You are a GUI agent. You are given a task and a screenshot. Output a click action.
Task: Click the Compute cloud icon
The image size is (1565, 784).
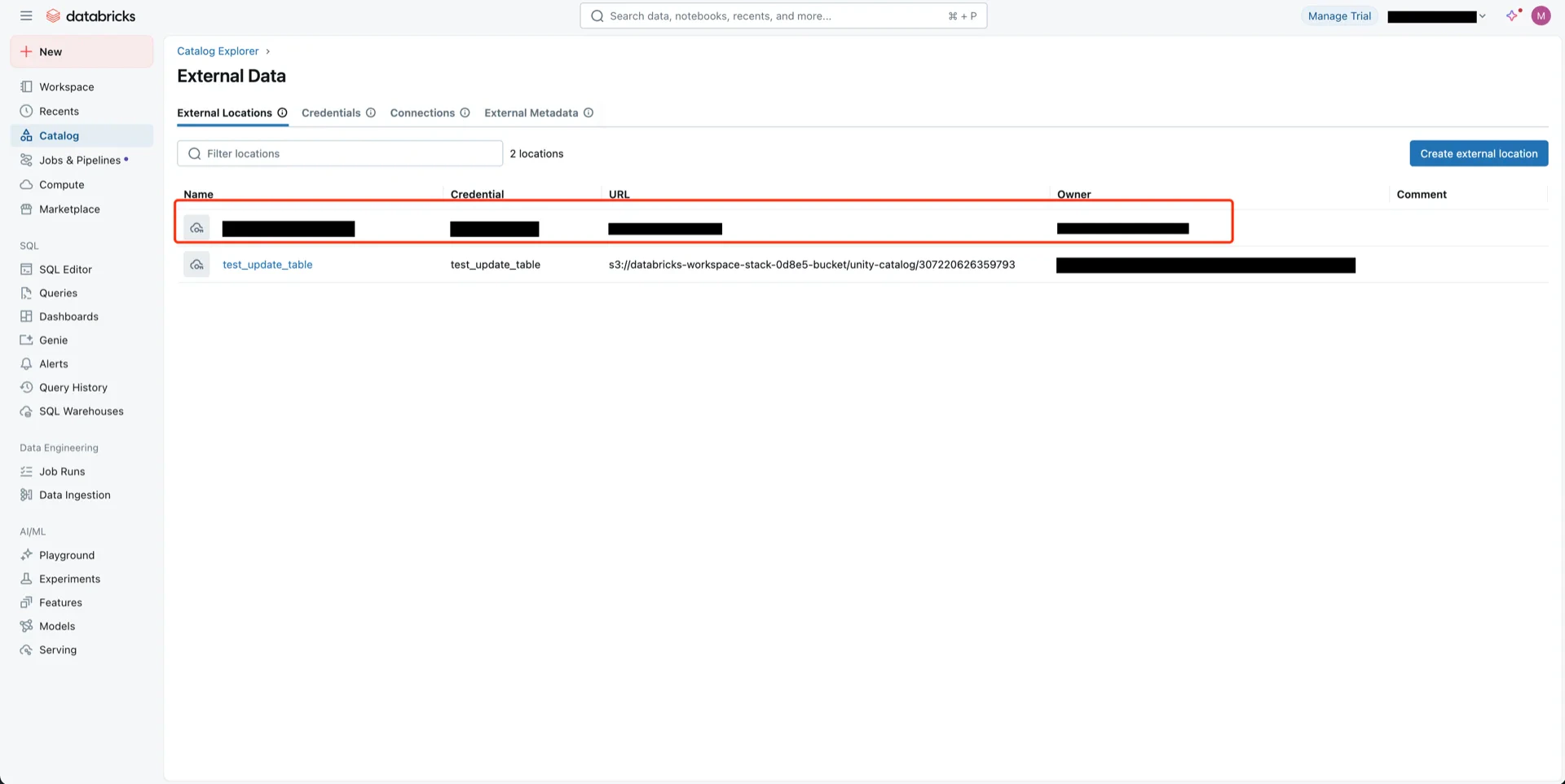click(x=26, y=184)
